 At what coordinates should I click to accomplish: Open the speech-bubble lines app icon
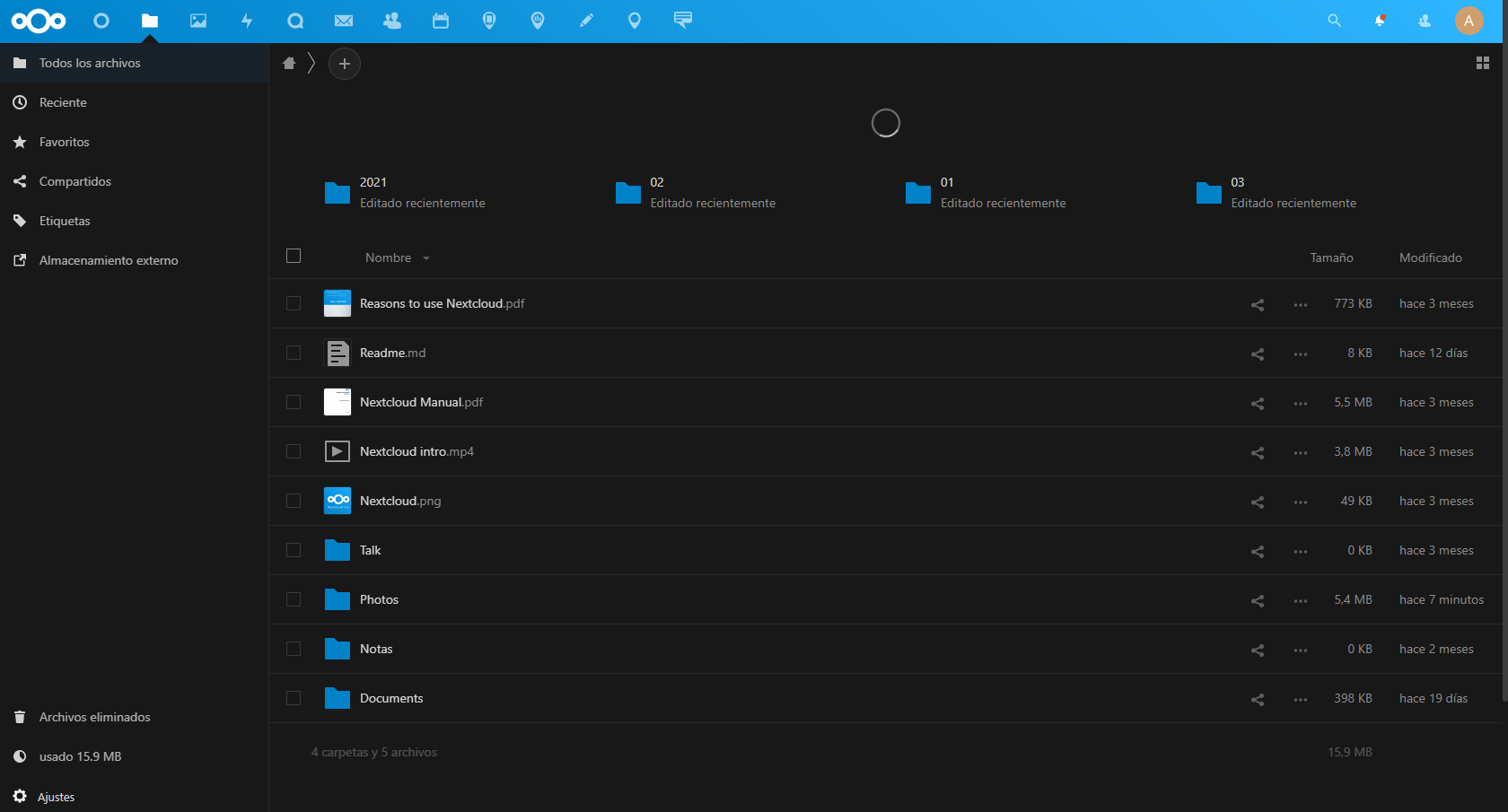(683, 21)
